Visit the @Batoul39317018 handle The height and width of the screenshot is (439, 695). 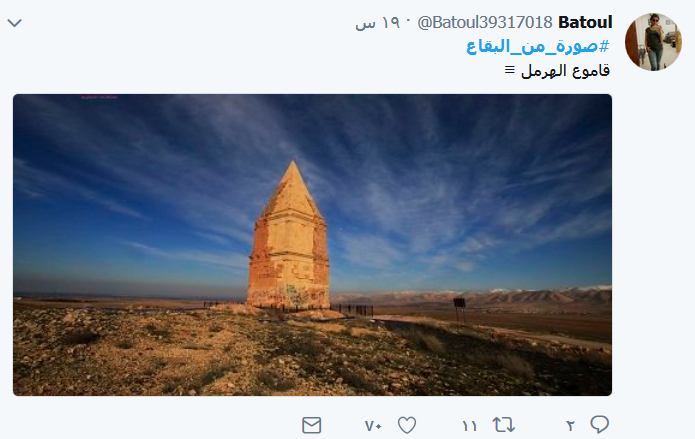pyautogui.click(x=485, y=22)
